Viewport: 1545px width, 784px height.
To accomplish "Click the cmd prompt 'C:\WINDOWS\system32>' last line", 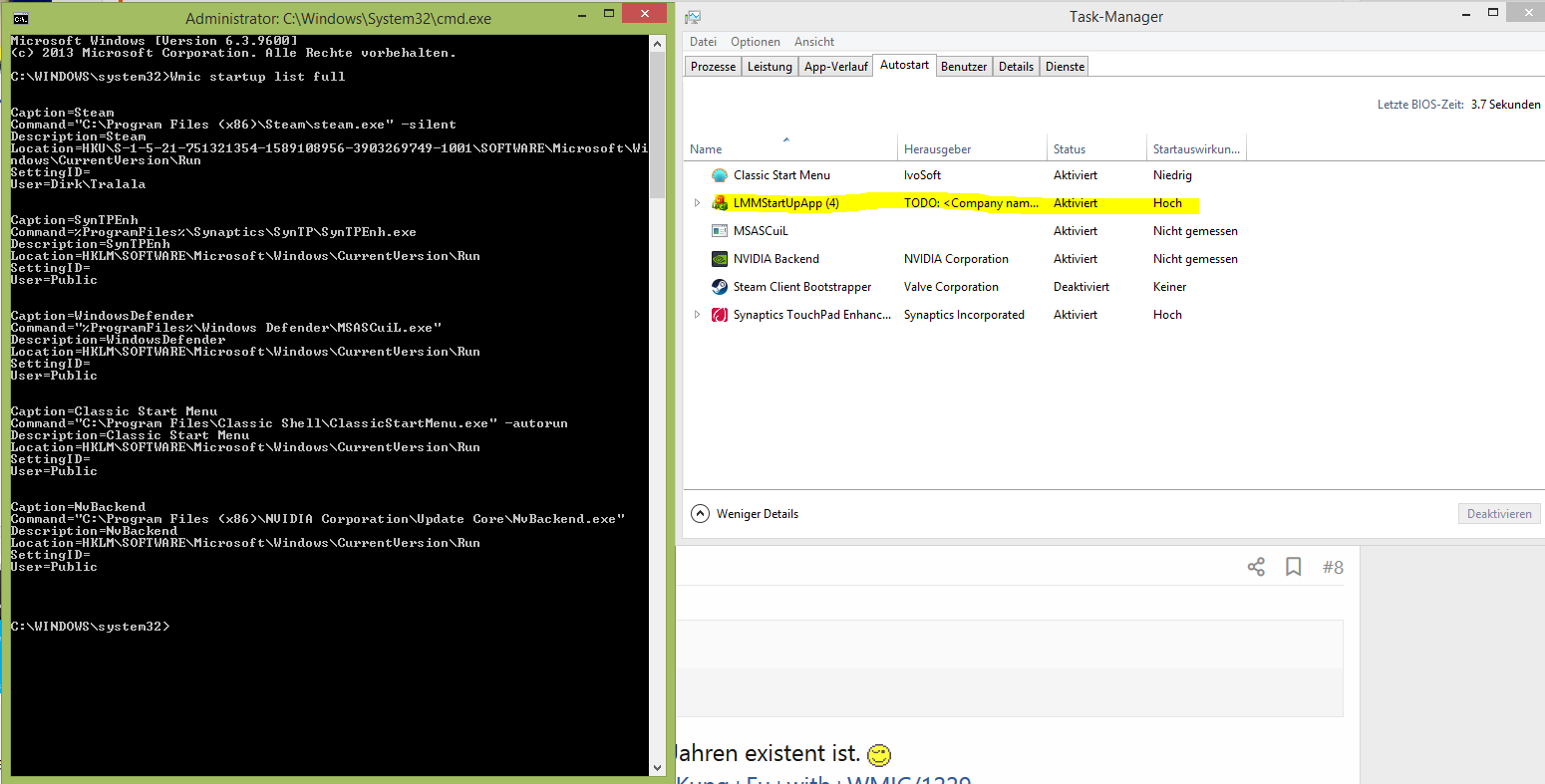I will coord(91,627).
